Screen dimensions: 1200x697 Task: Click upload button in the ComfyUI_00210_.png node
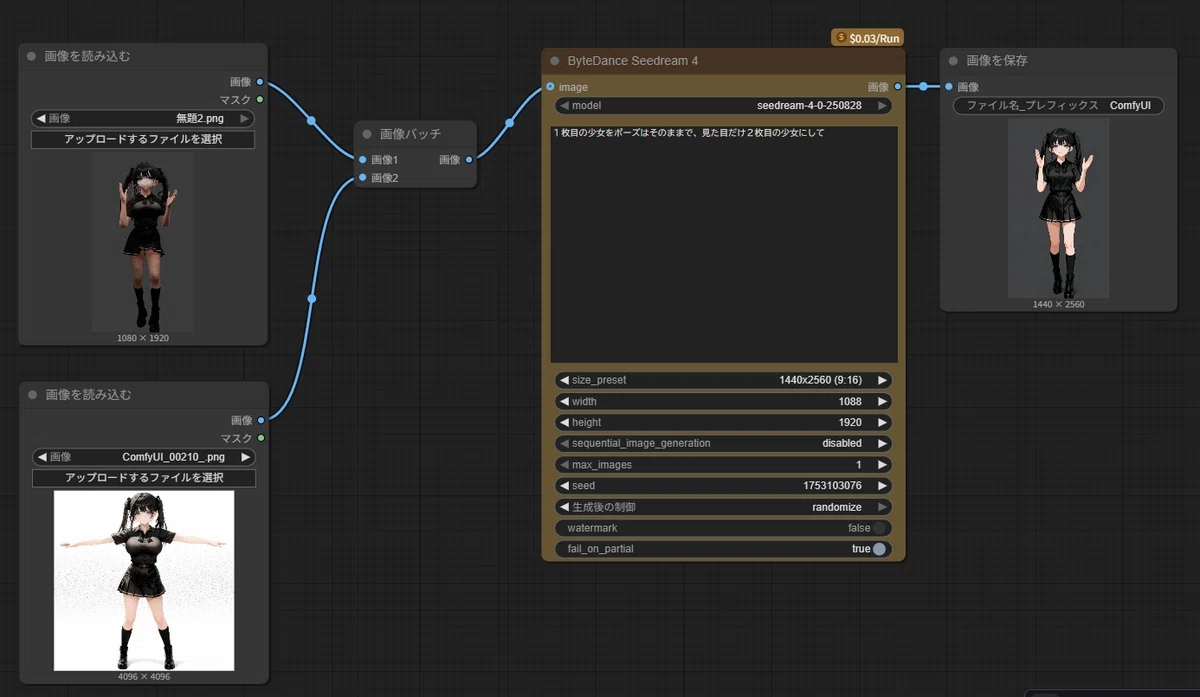point(144,478)
